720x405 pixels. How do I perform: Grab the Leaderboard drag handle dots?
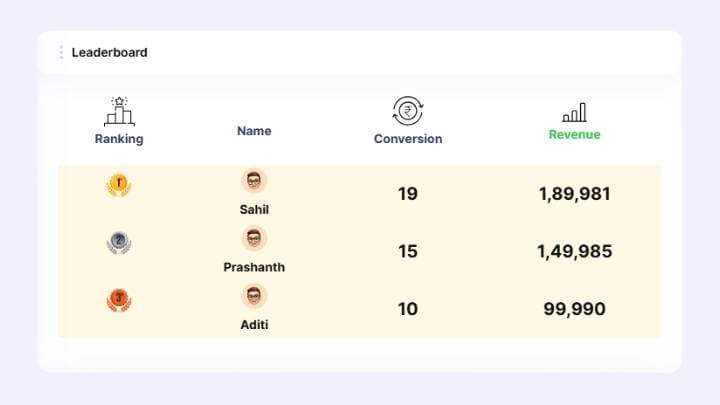[61, 52]
